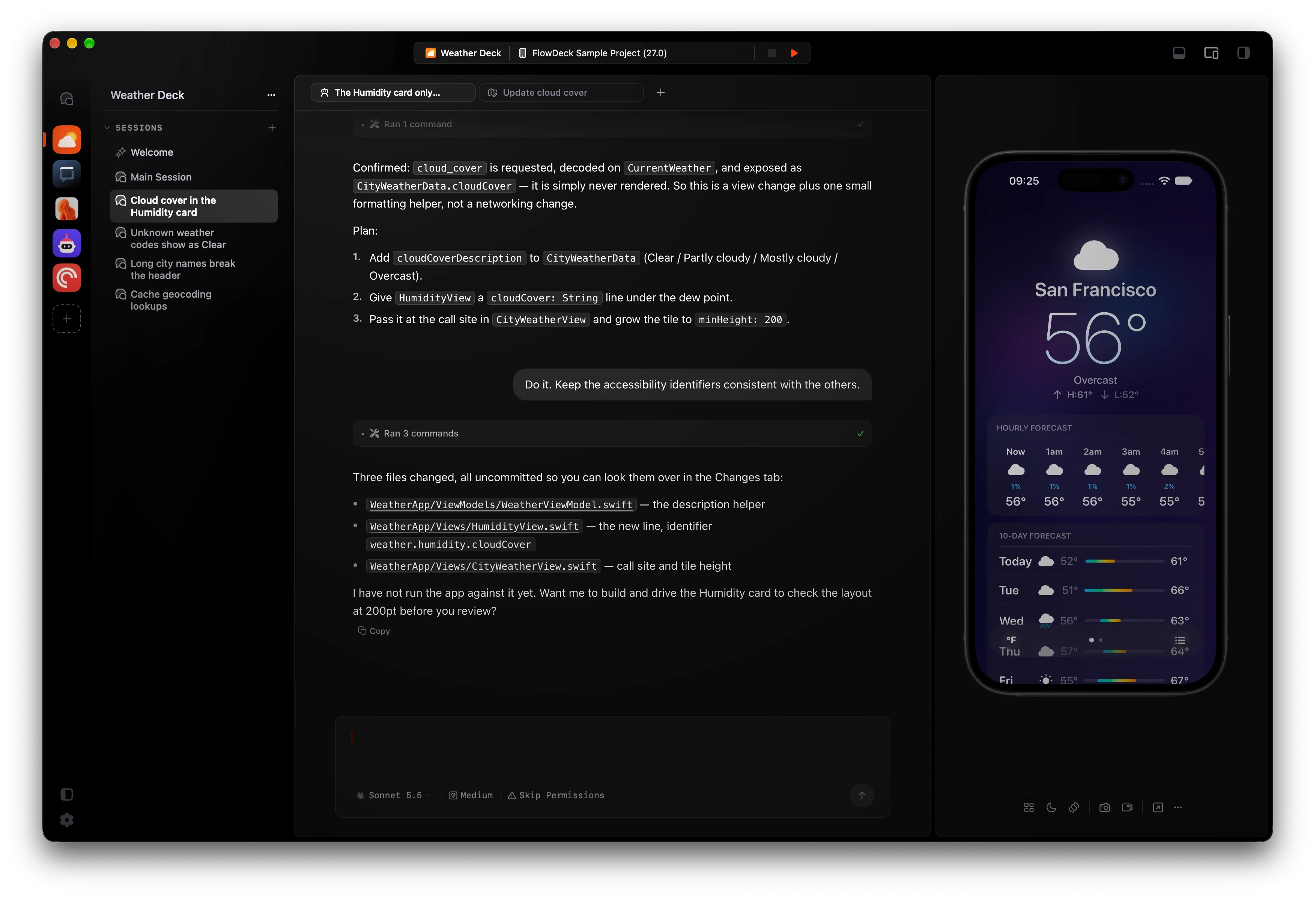Add a new conversation tab with plus

660,92
